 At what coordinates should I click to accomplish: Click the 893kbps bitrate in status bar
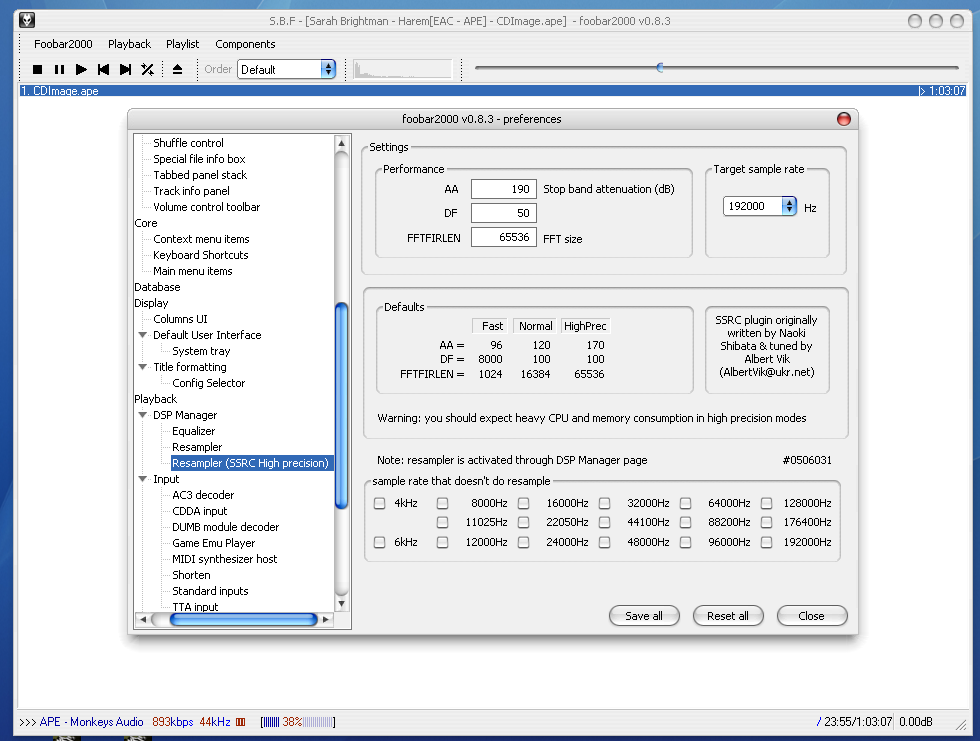point(172,722)
